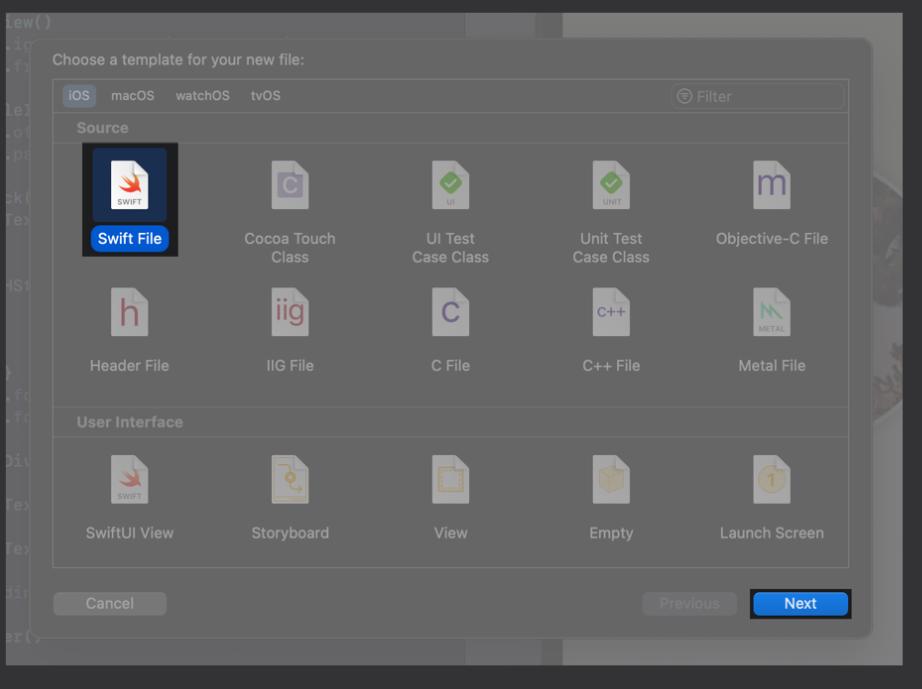Pick the UI Test Case Class template
This screenshot has width=922, height=689.
click(450, 212)
